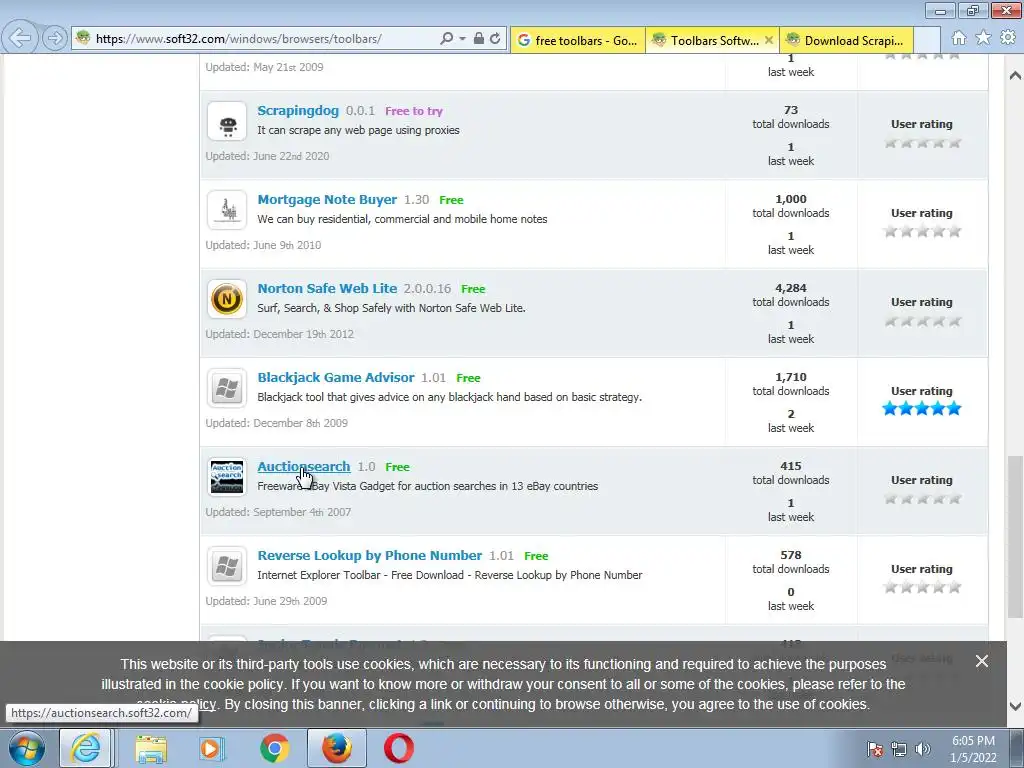Open Windows Explorer folder in taskbar
The image size is (1024, 768).
pyautogui.click(x=151, y=749)
